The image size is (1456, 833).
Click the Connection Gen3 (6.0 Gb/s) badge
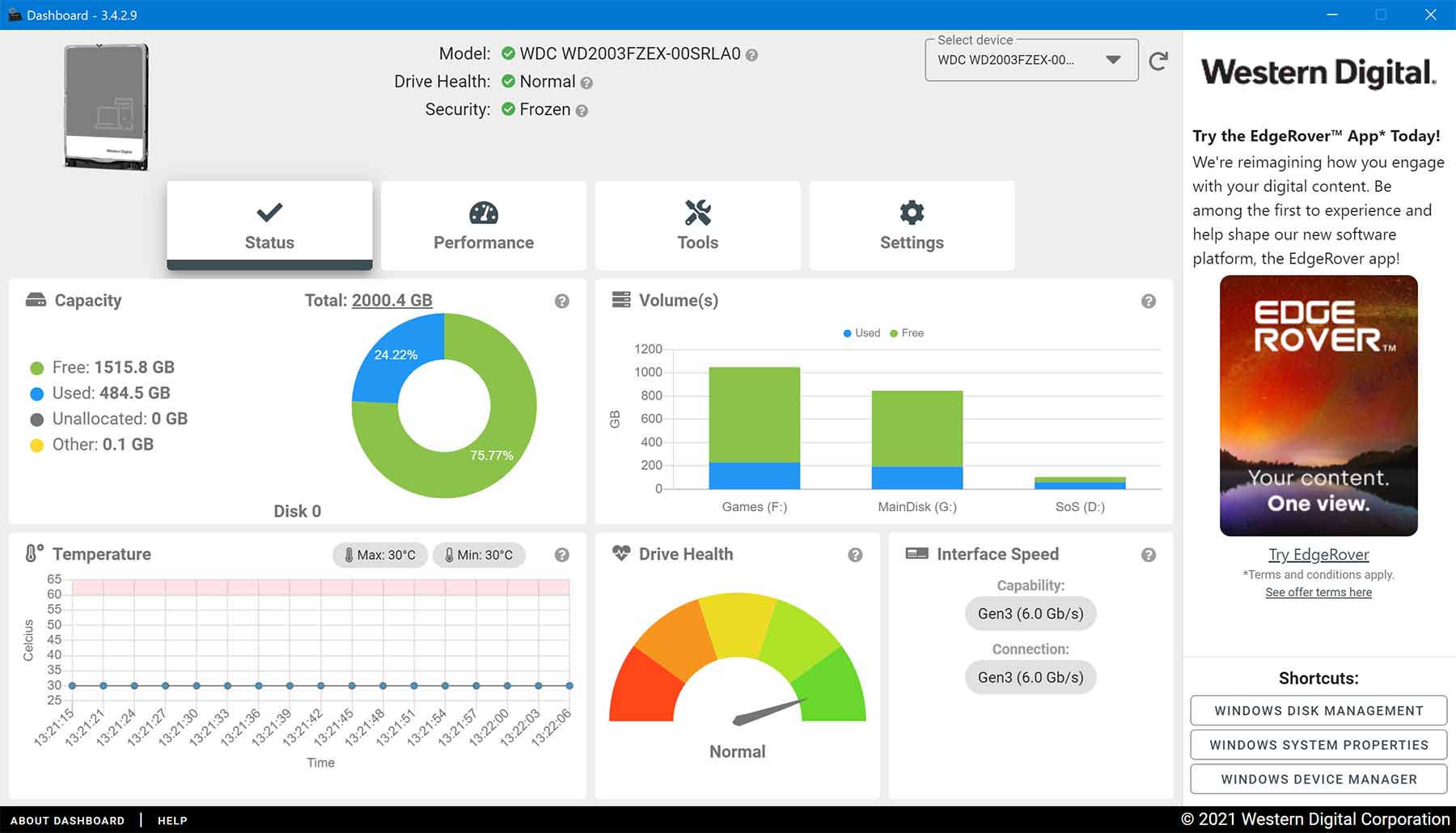pyautogui.click(x=1031, y=678)
